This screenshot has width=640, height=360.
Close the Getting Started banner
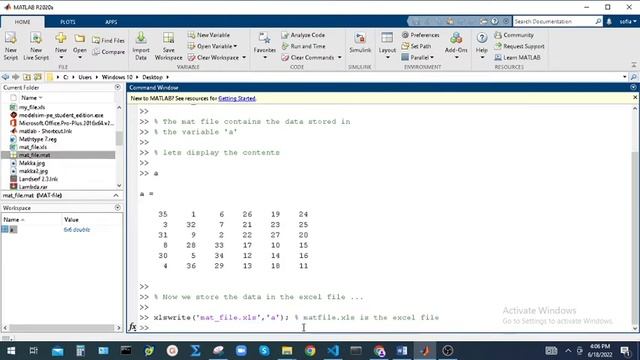click(x=635, y=98)
